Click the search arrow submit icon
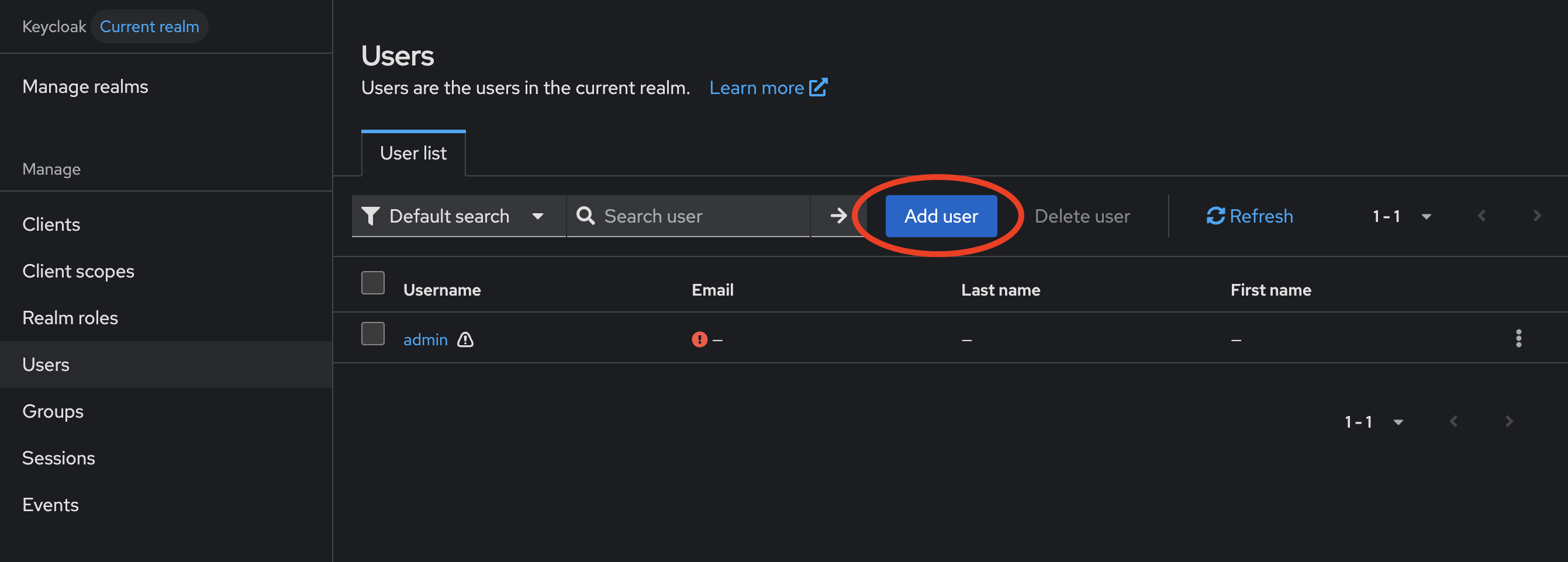The image size is (1568, 562). point(838,216)
